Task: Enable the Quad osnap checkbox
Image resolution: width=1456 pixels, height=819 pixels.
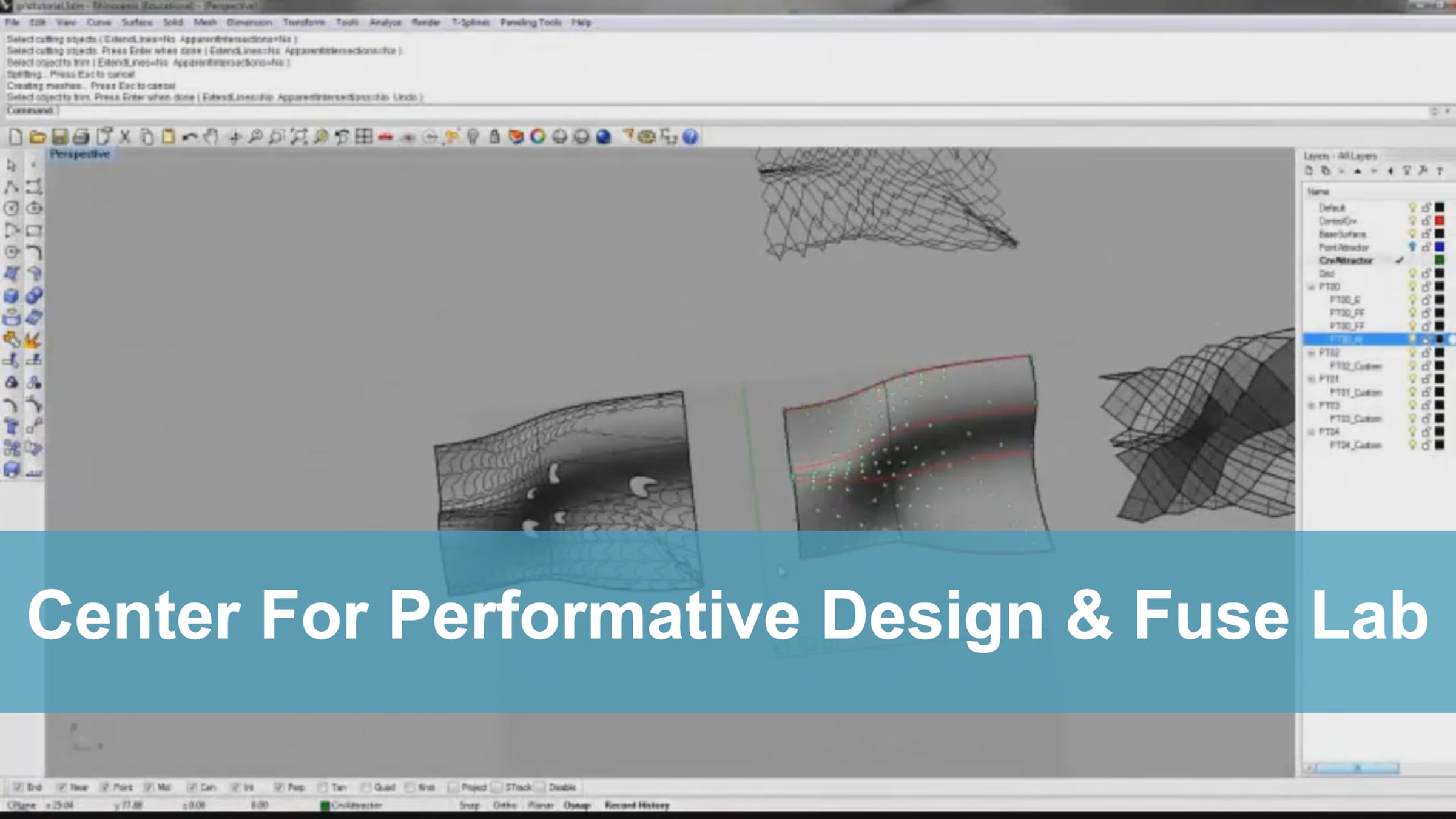Action: 366,787
